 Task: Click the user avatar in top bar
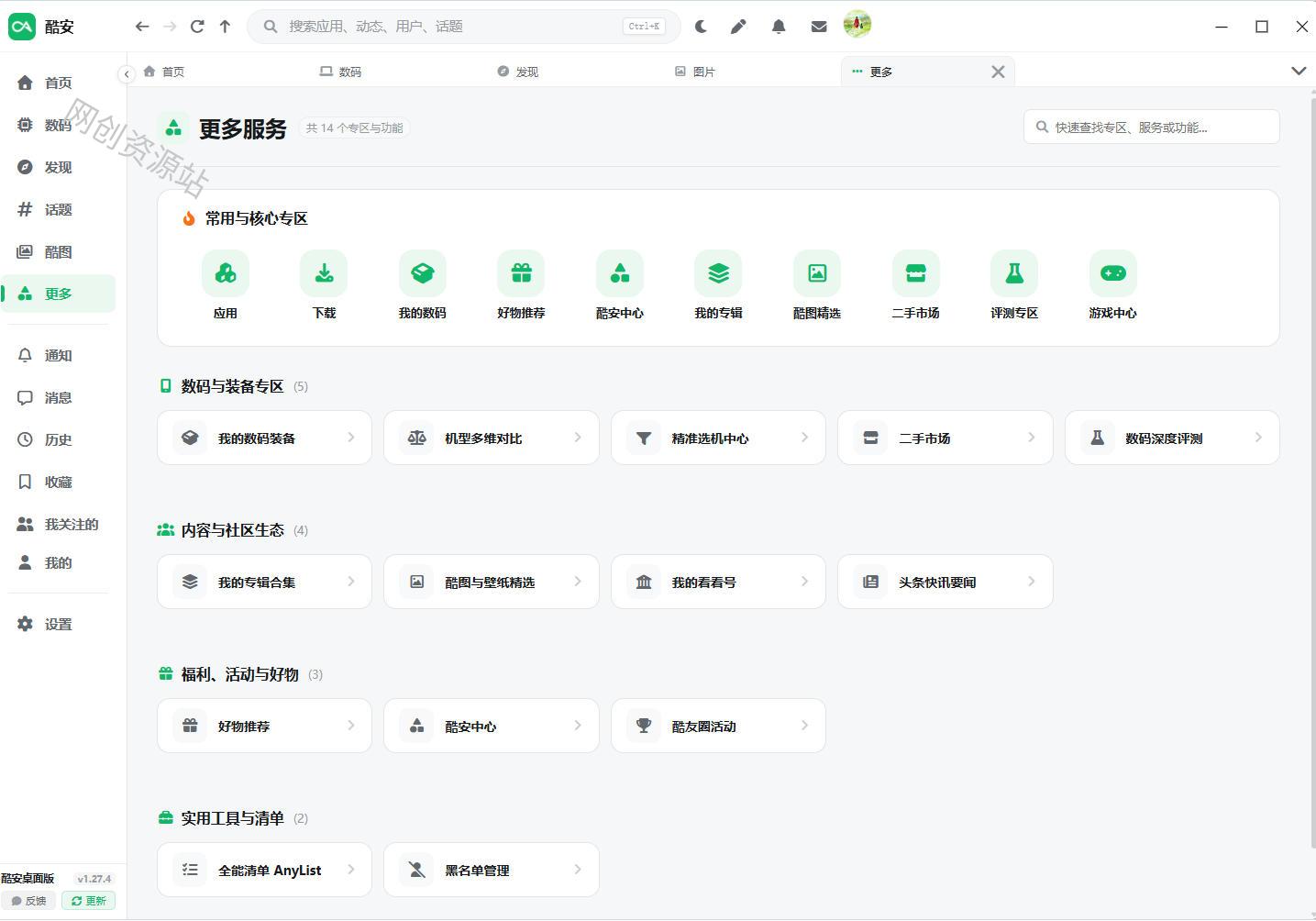tap(857, 25)
